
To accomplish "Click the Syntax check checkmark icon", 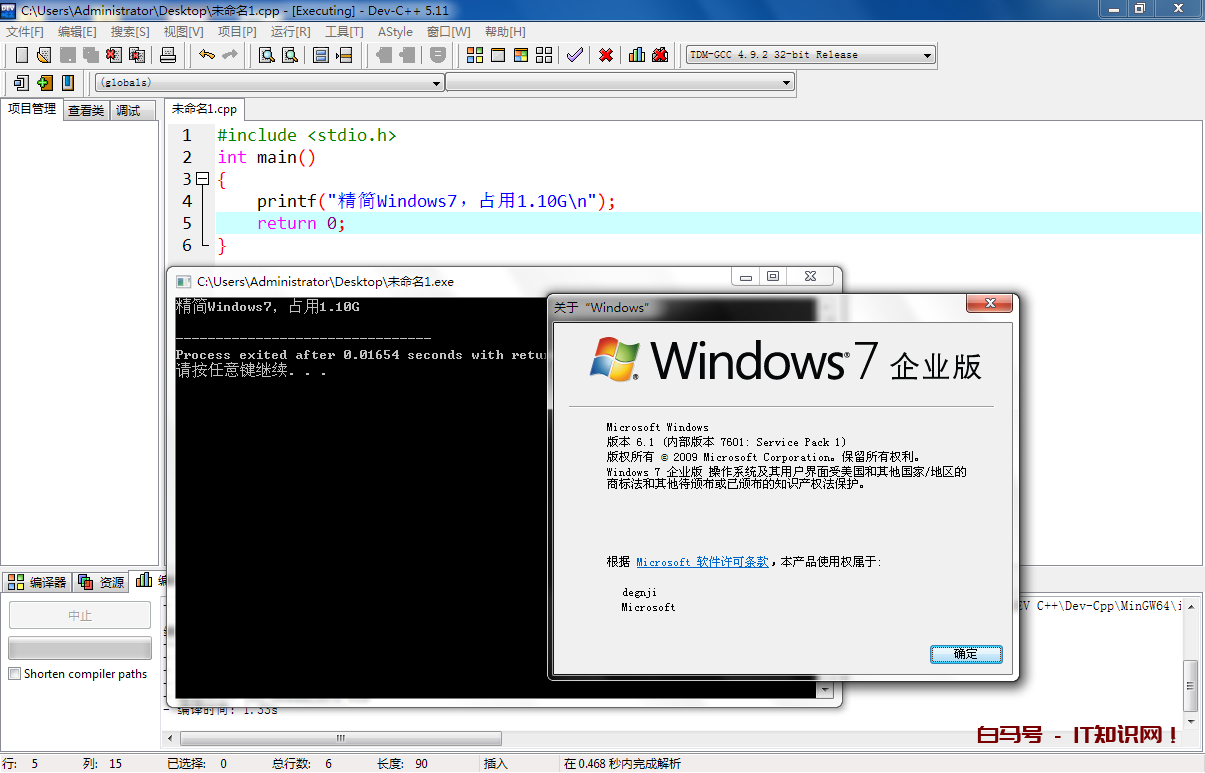I will click(x=574, y=55).
